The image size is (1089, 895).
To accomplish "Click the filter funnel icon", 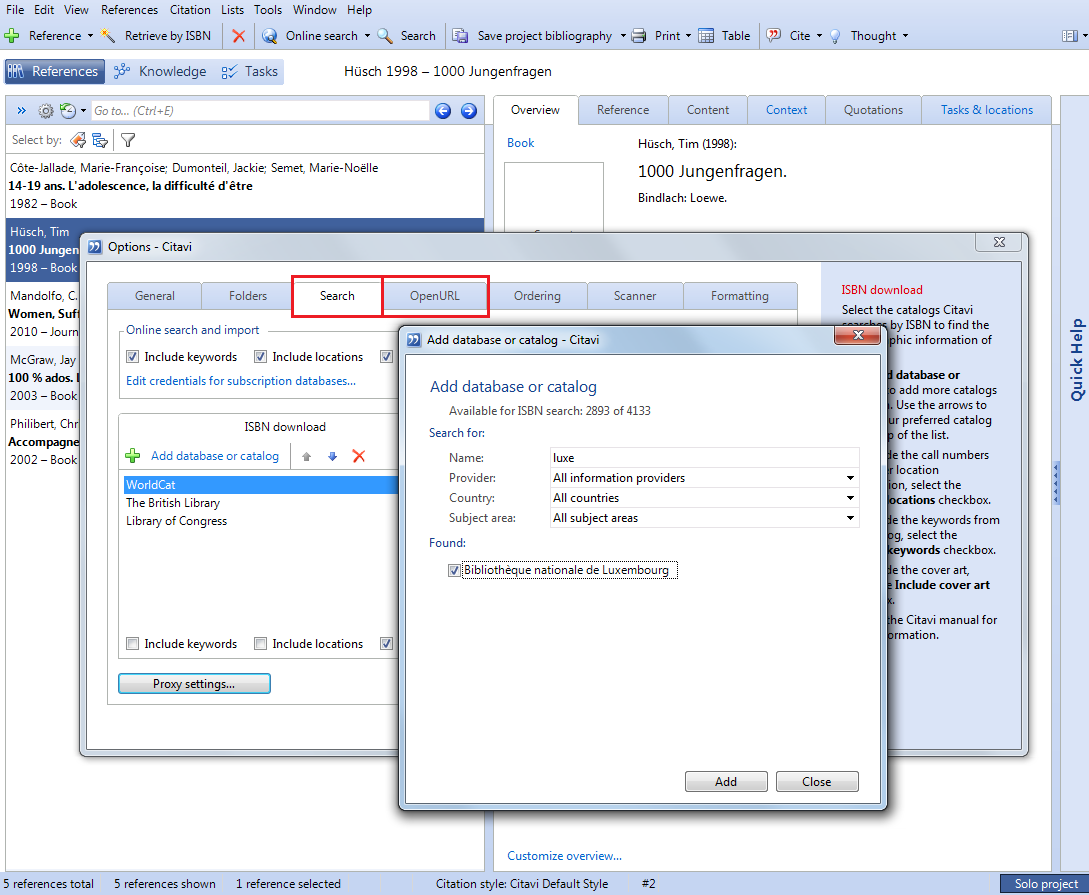I will pos(128,140).
